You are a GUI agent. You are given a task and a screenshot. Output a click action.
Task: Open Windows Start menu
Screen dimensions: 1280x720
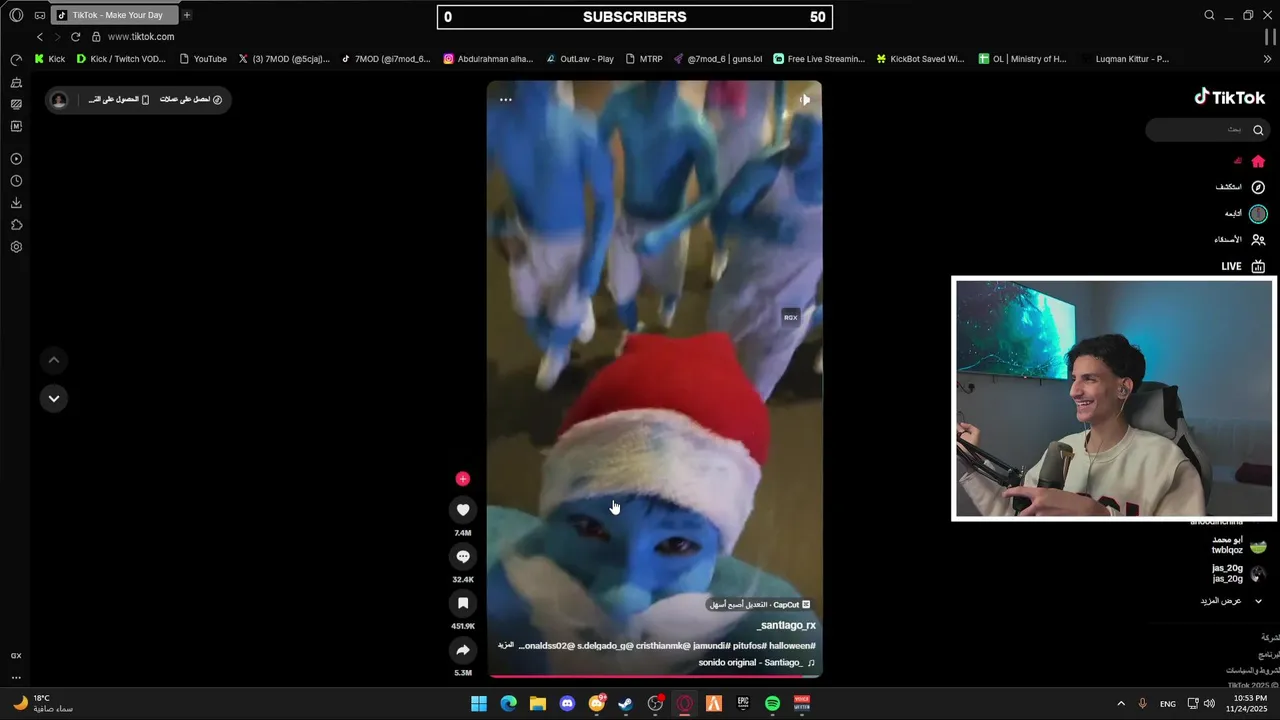tap(479, 704)
